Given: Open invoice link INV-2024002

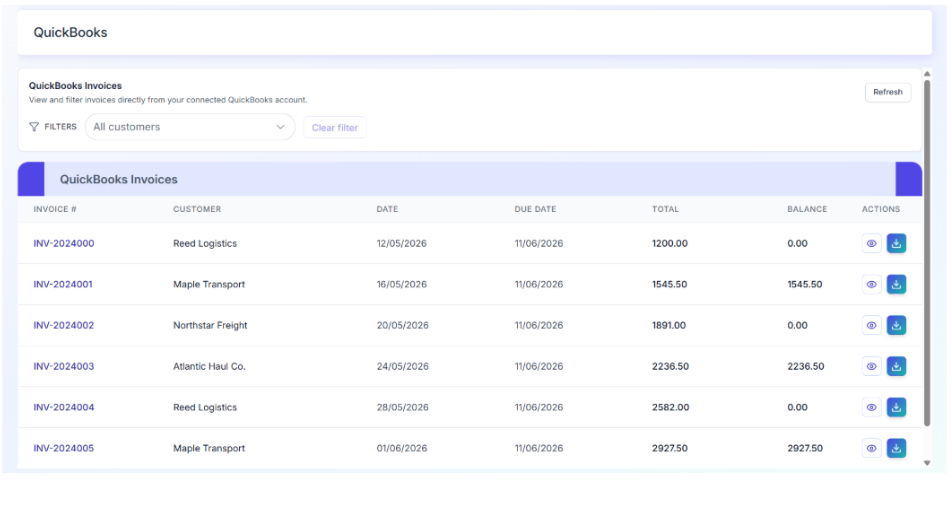Looking at the screenshot, I should click(x=64, y=325).
